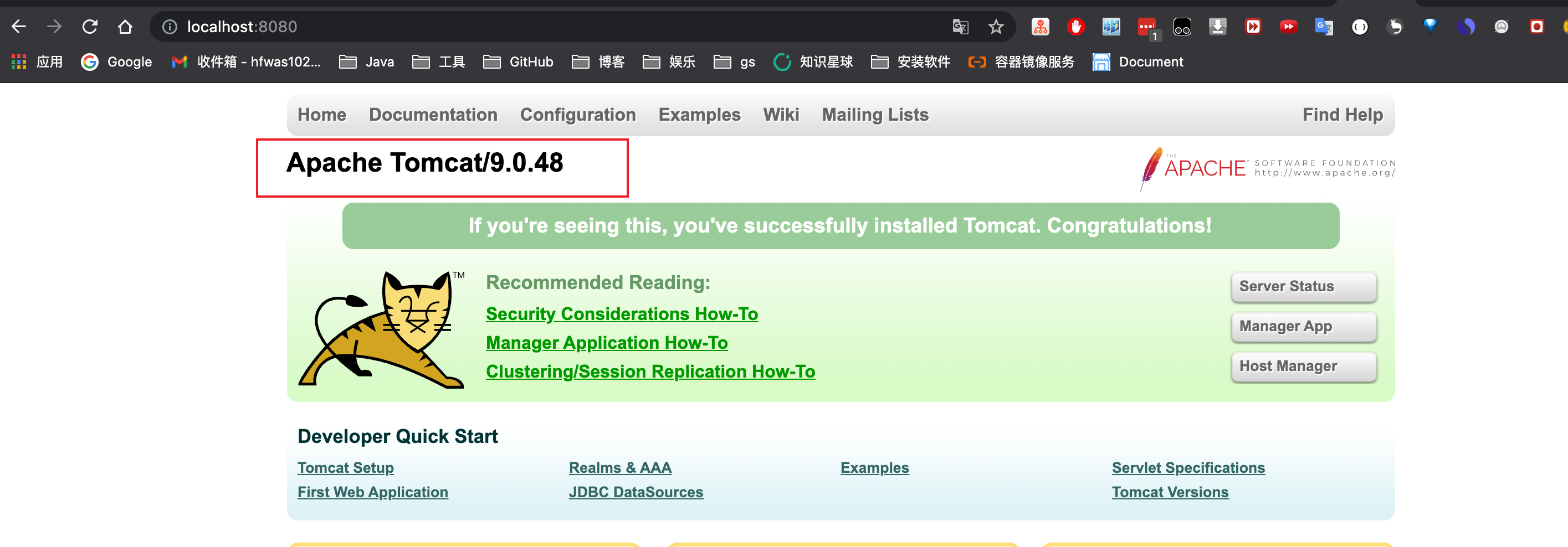The image size is (1568, 547).
Task: Go back to the previous page
Action: point(19,27)
